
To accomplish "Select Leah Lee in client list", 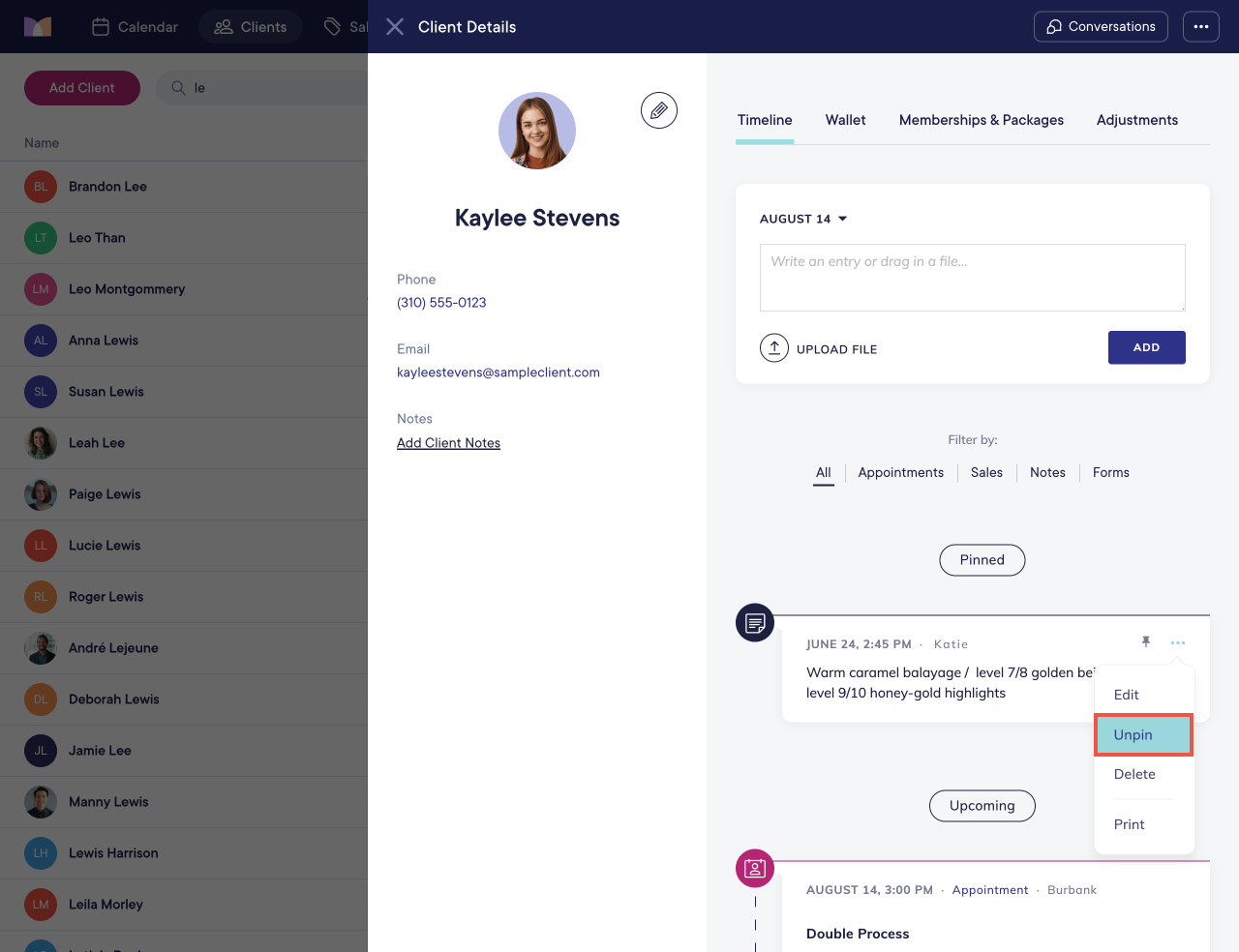I will [184, 443].
